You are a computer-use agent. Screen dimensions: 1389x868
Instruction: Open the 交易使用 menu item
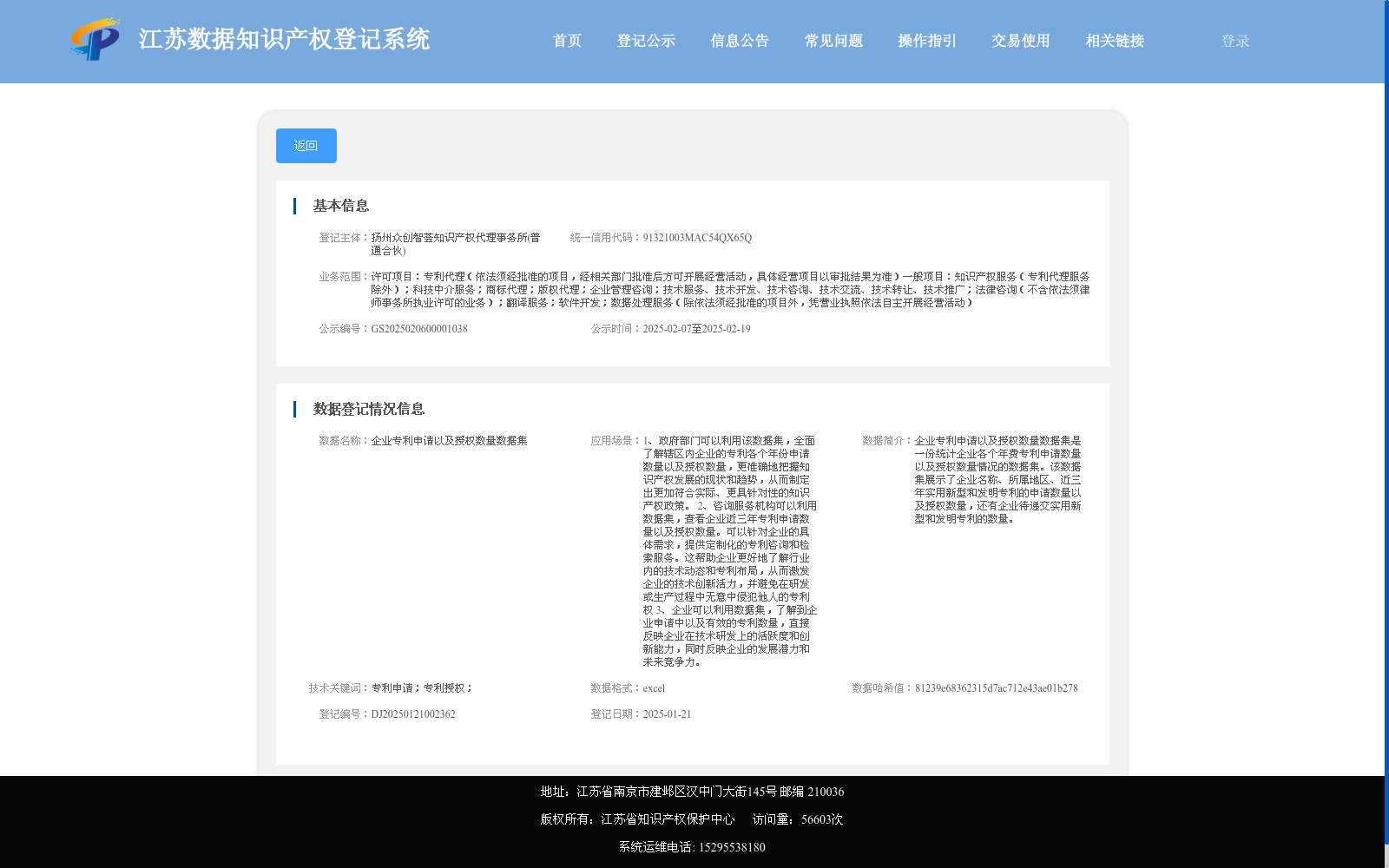[1021, 41]
